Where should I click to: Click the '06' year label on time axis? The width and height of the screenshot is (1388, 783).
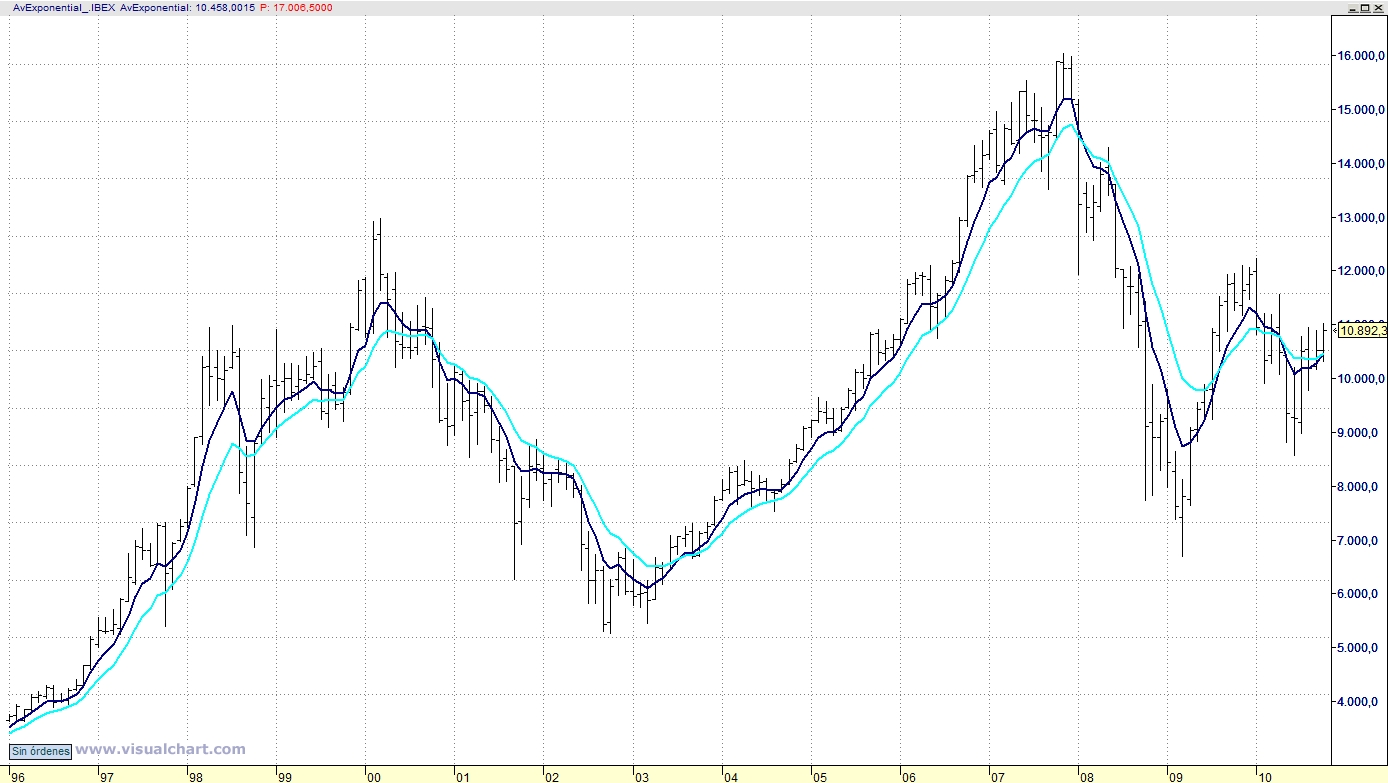(907, 776)
